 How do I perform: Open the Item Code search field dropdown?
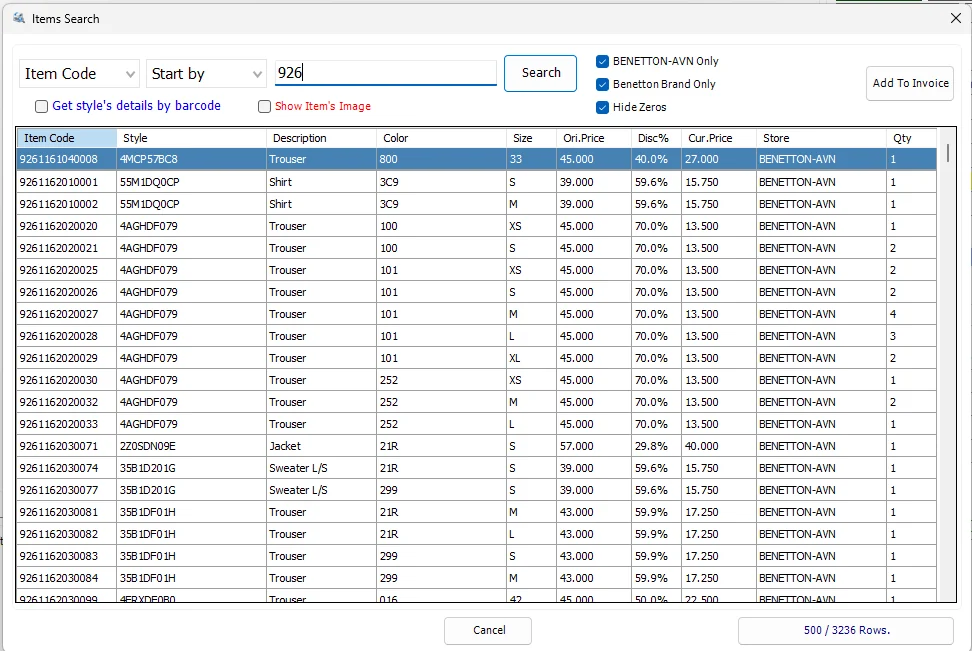tap(79, 74)
